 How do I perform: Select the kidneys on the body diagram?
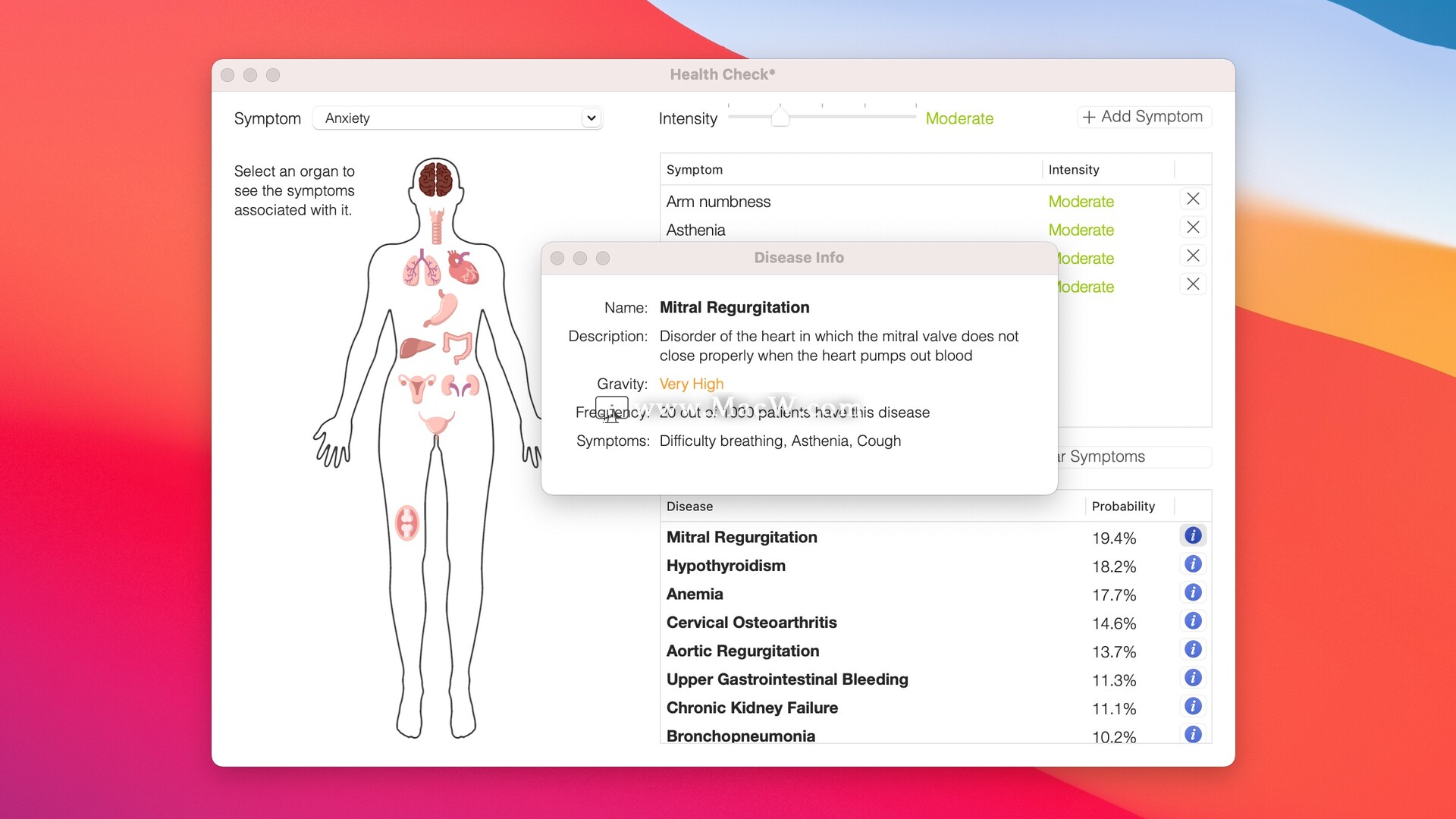pyautogui.click(x=460, y=386)
